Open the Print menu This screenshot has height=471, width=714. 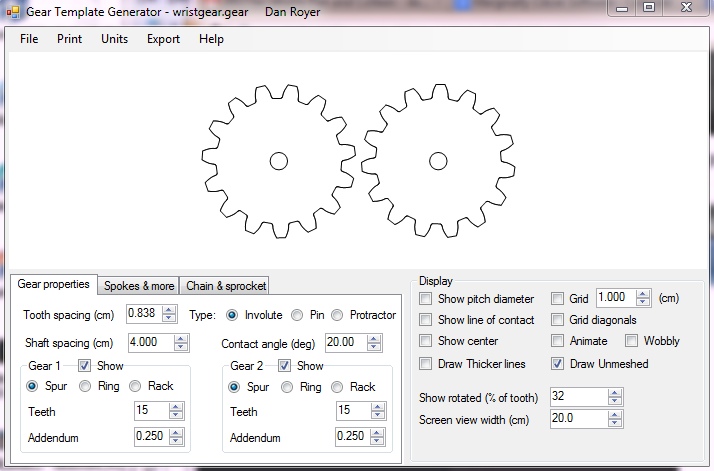tap(69, 39)
